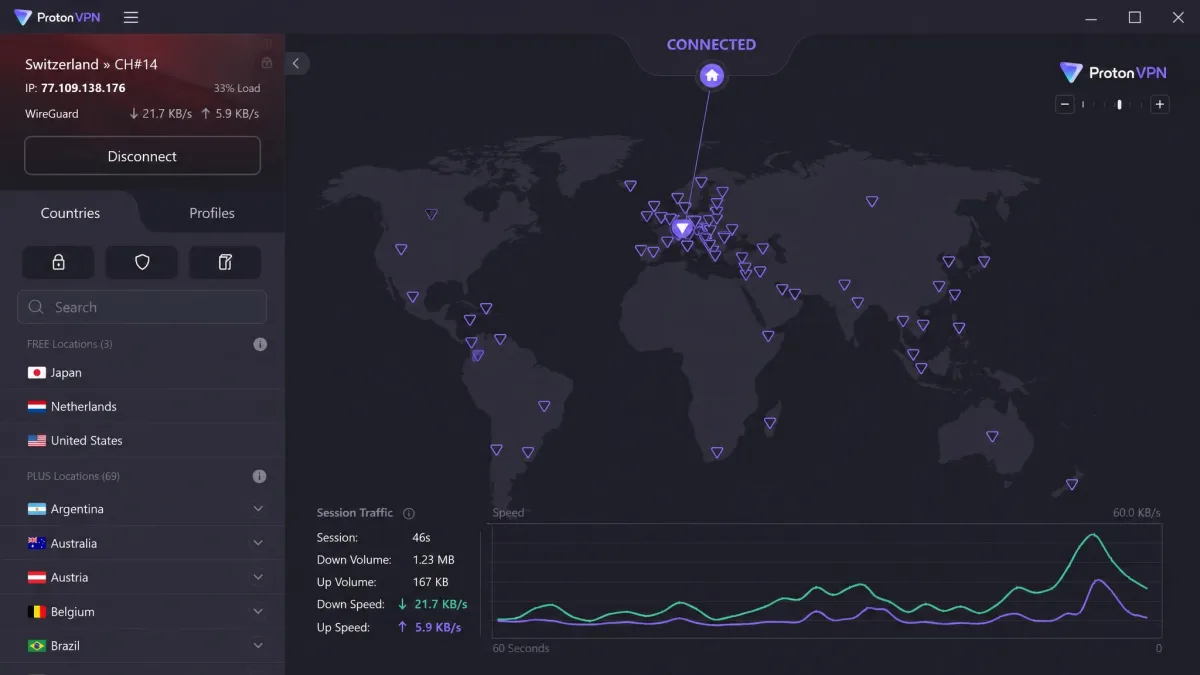Select the Canada server marker on map
This screenshot has width=1200, height=675.
point(431,214)
